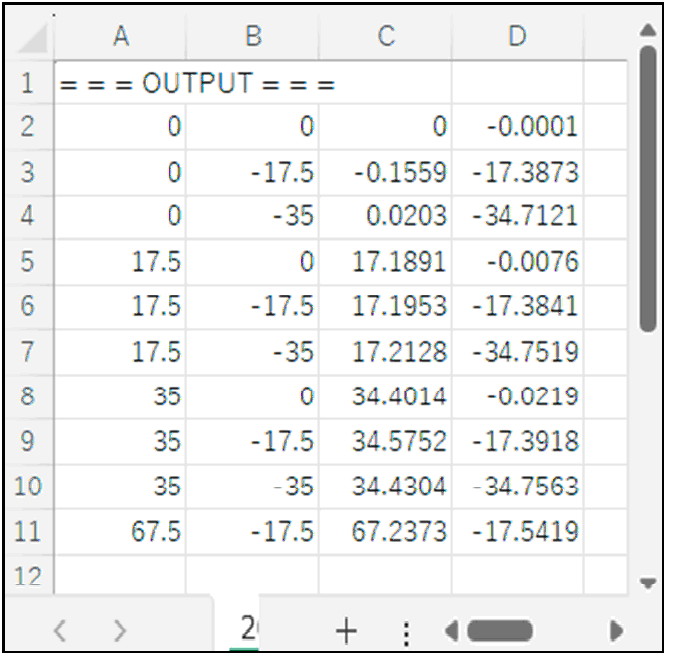Select cell containing 17.1891
673x659 pixels.
[x=386, y=262]
